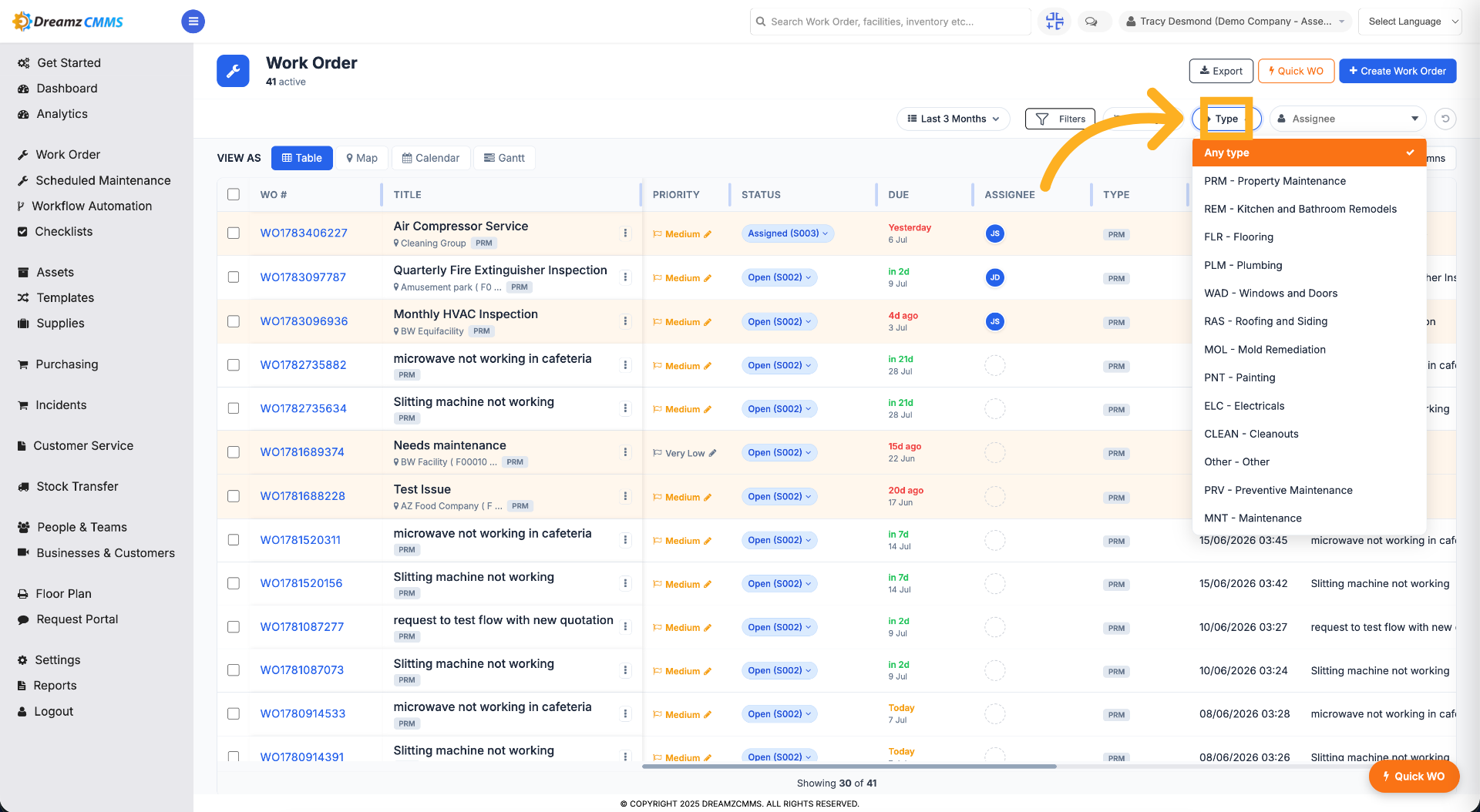Edit priority pencil for Test Issue row
1480x812 pixels.
tap(708, 497)
